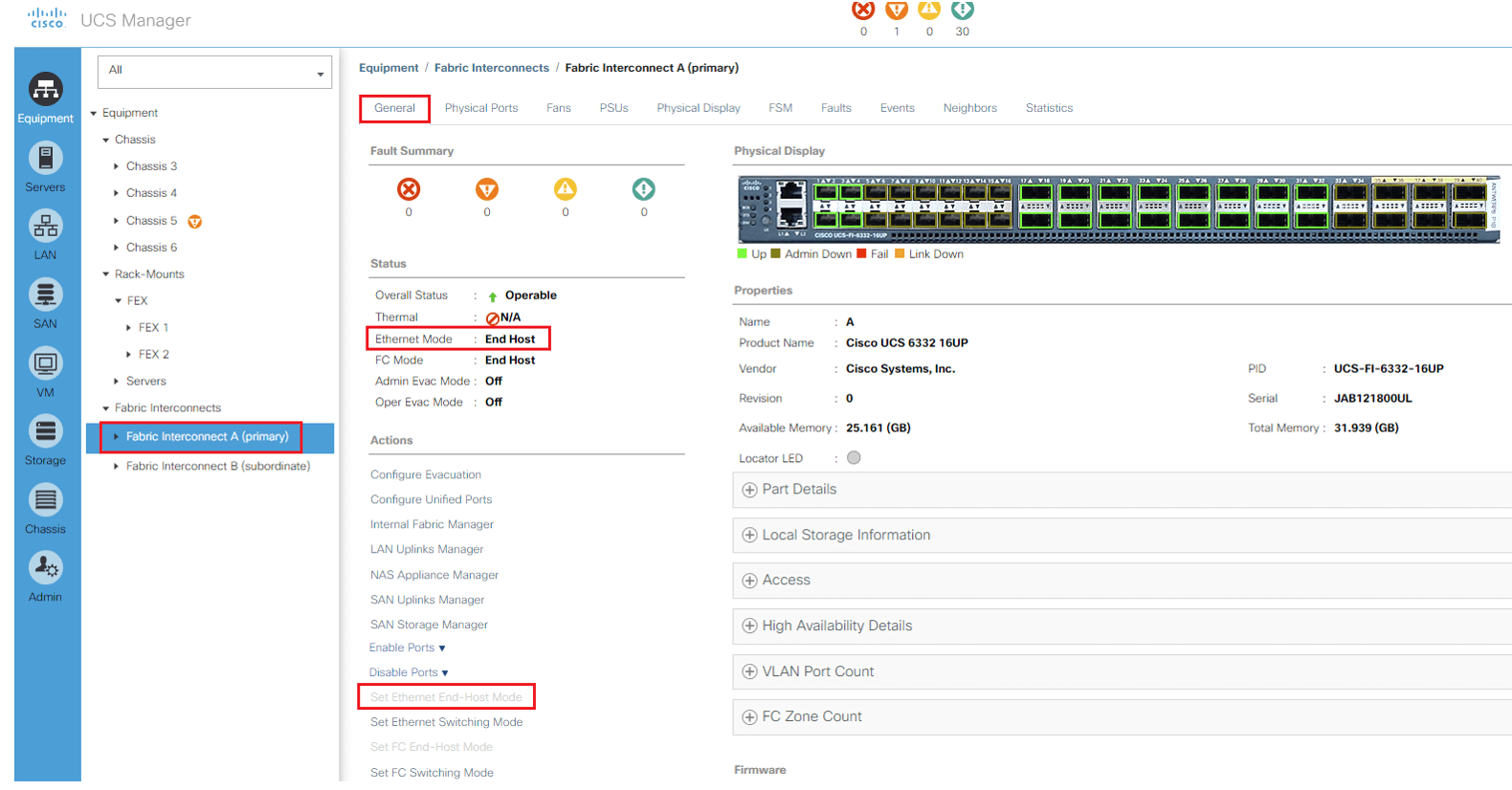
Task: Switch to the Neighbors tab
Action: tap(970, 108)
